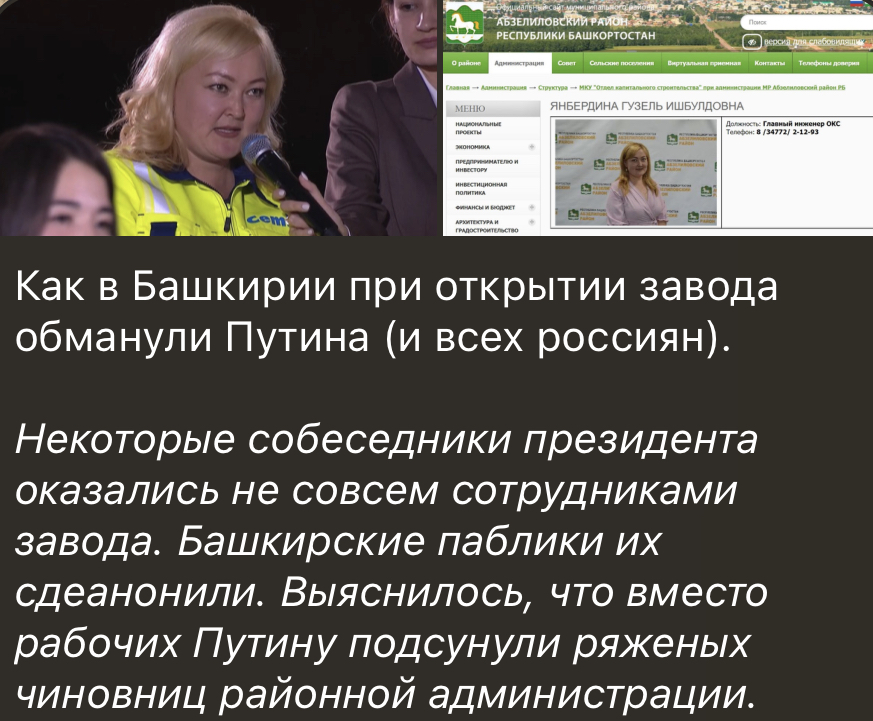Open 'Телефоны доверия' tab
Screen dimensions: 873x721
pos(833,62)
